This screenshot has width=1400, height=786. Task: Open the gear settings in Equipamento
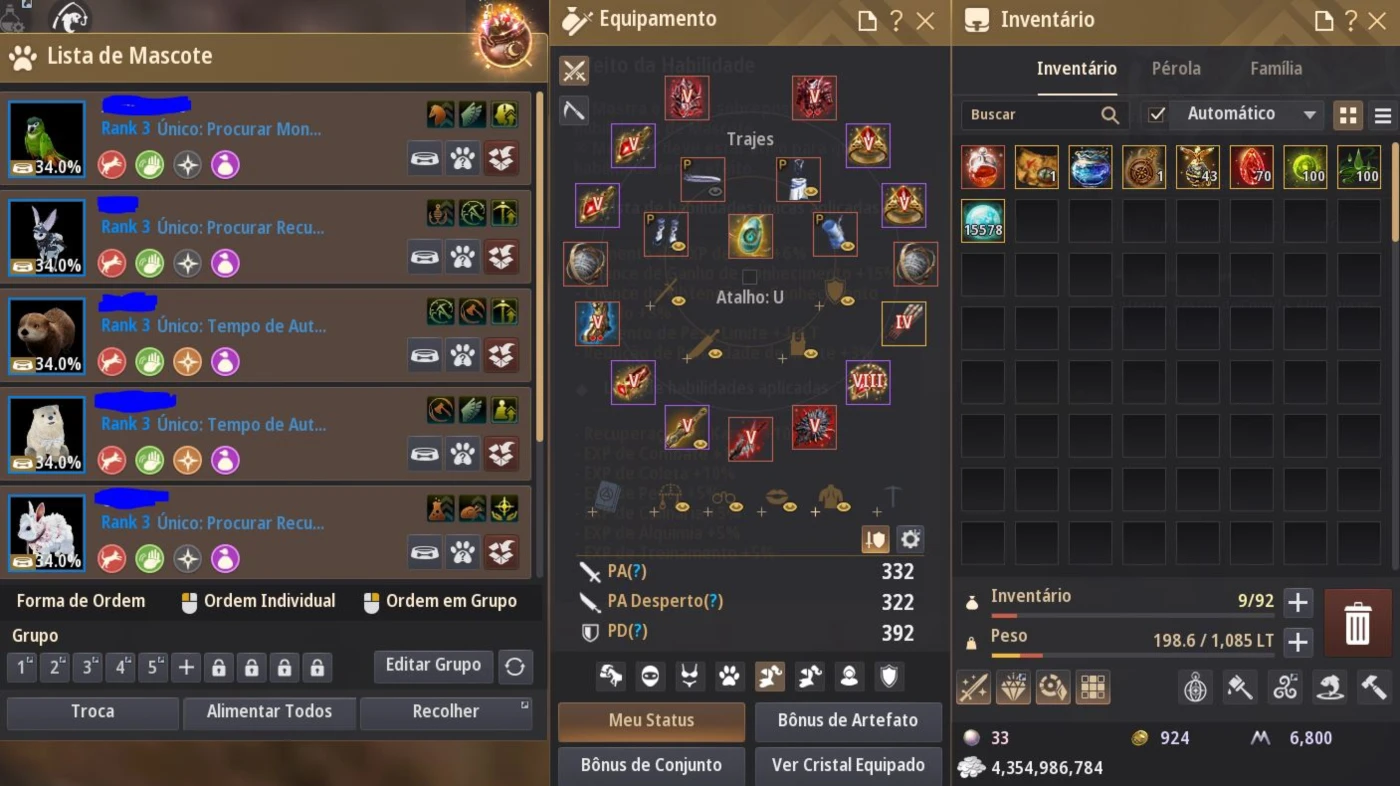910,540
